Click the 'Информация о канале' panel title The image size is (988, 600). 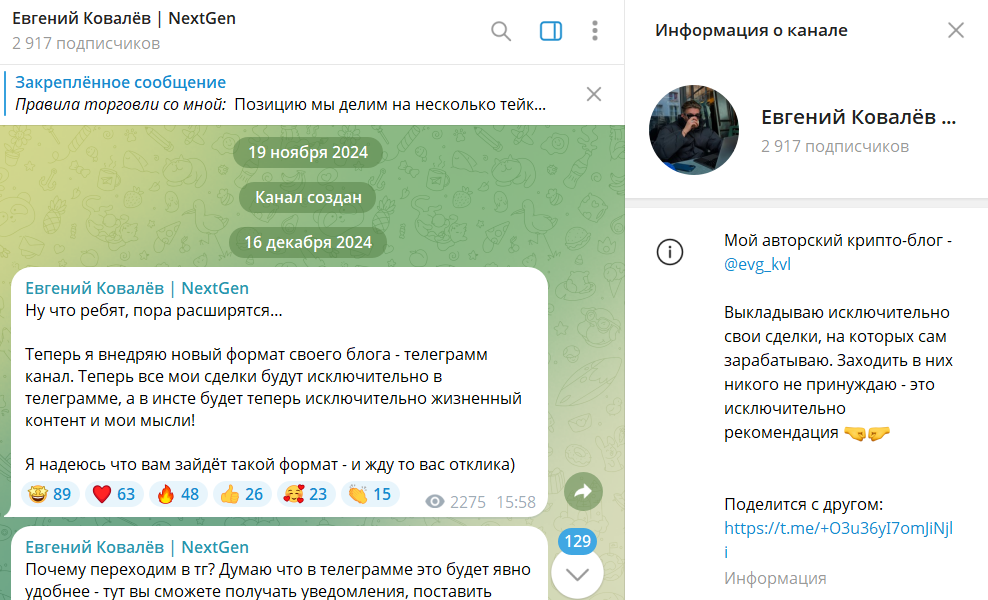[751, 30]
